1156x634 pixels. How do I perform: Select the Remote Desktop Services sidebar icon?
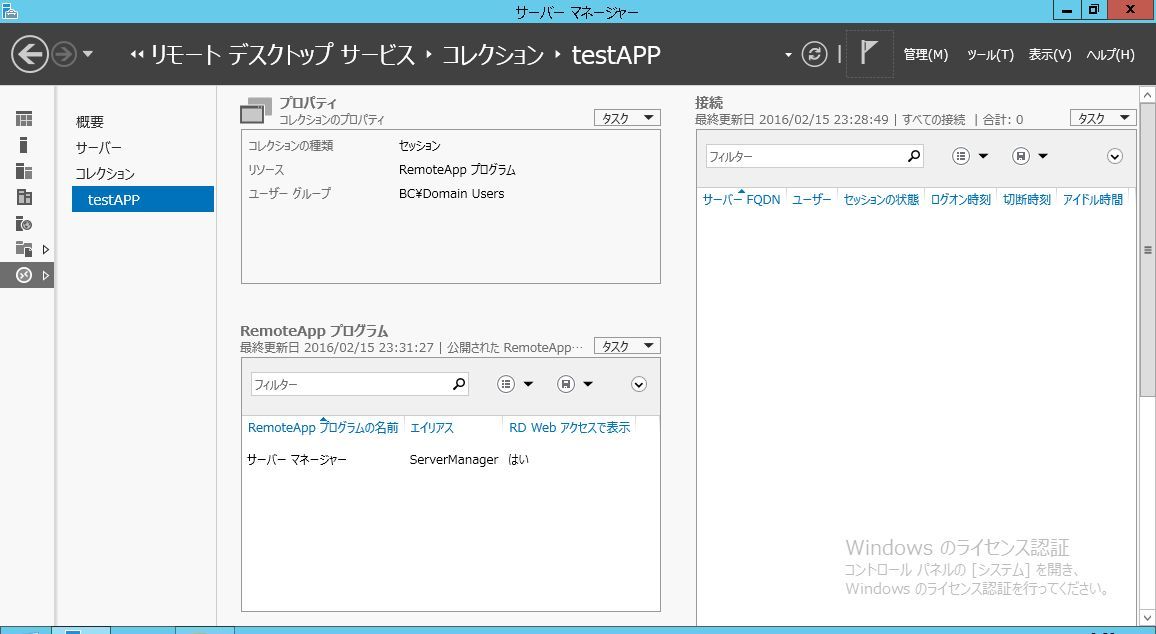pyautogui.click(x=24, y=275)
